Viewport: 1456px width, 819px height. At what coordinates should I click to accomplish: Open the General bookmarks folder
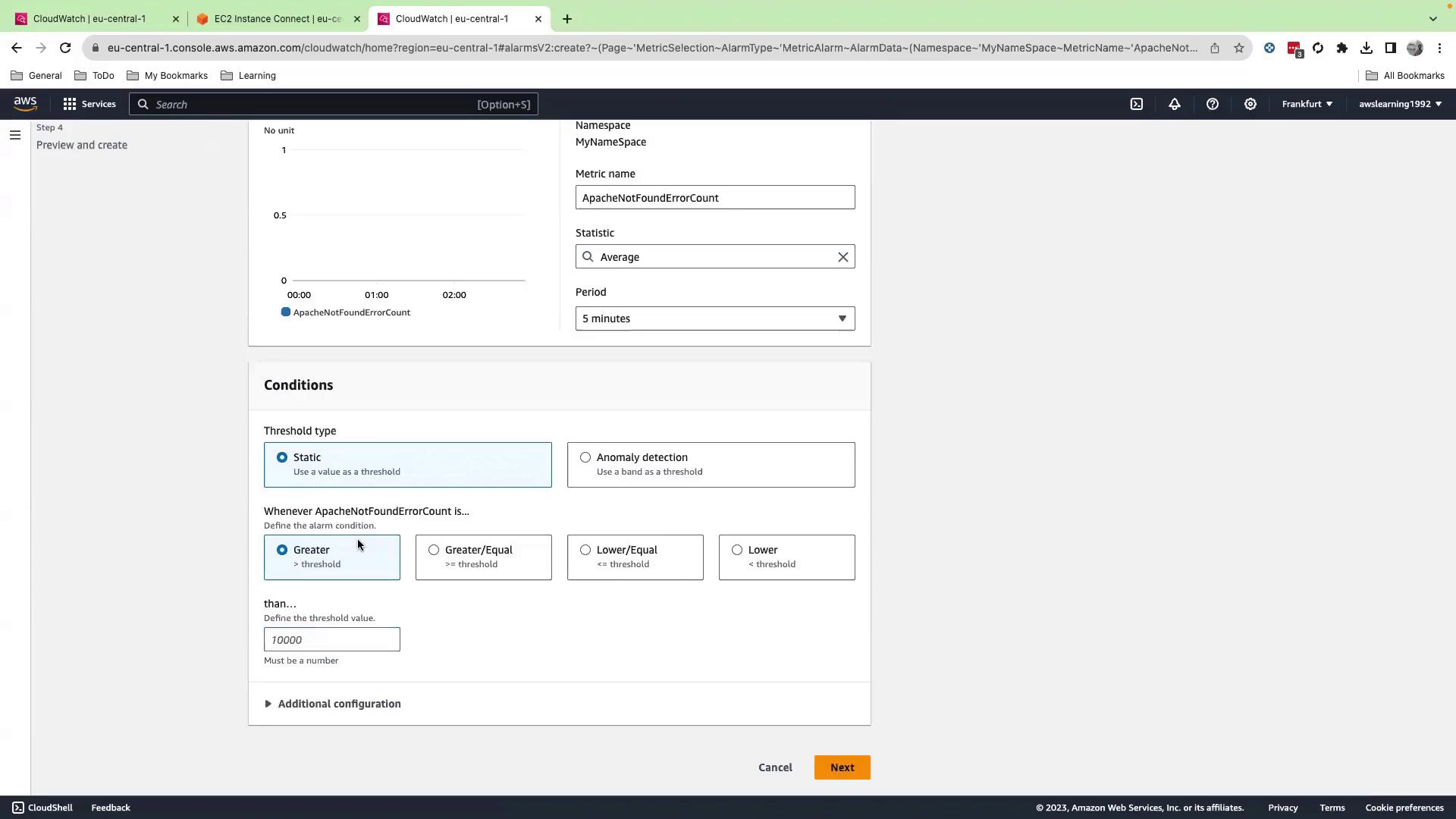point(36,76)
